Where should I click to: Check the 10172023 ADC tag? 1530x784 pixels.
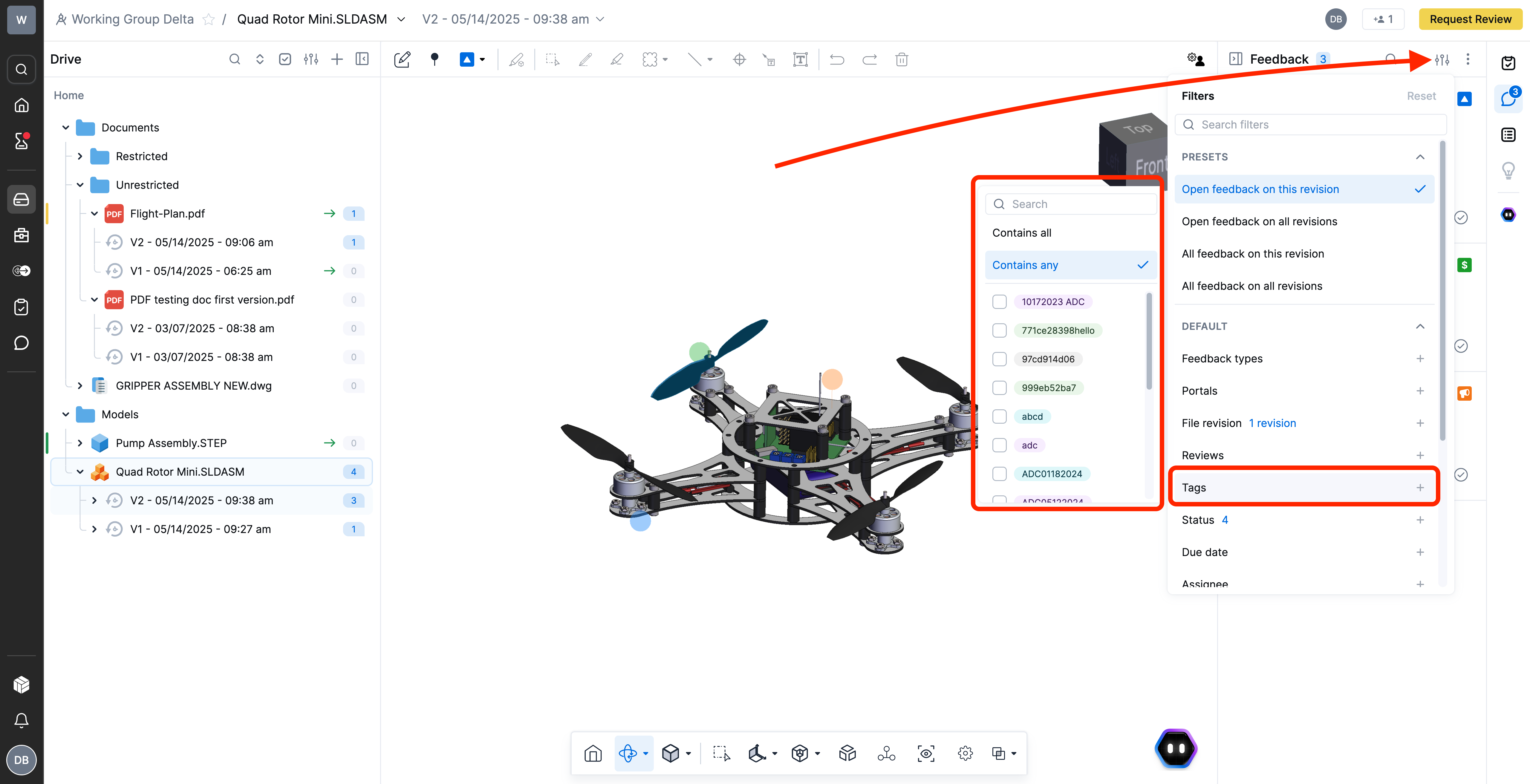[1000, 302]
